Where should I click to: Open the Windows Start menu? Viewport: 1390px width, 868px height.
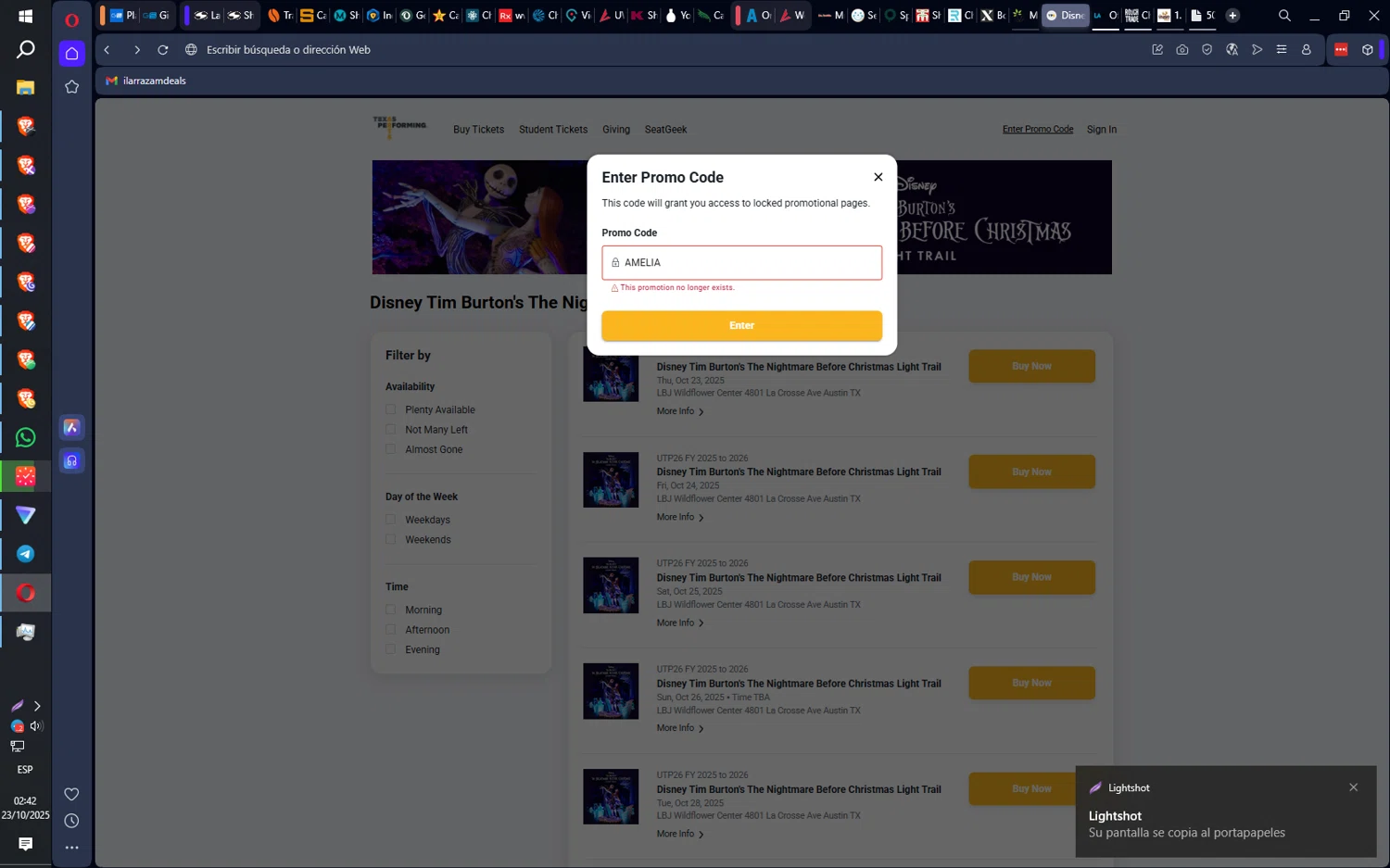(25, 17)
